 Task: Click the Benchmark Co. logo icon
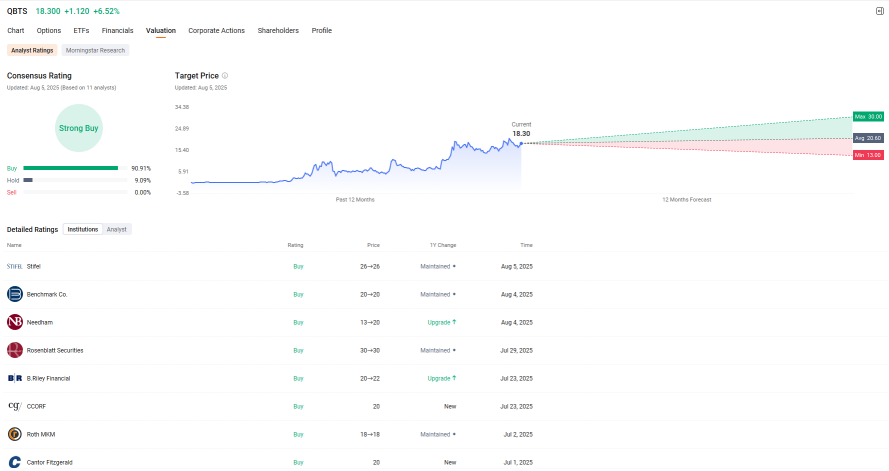point(15,294)
